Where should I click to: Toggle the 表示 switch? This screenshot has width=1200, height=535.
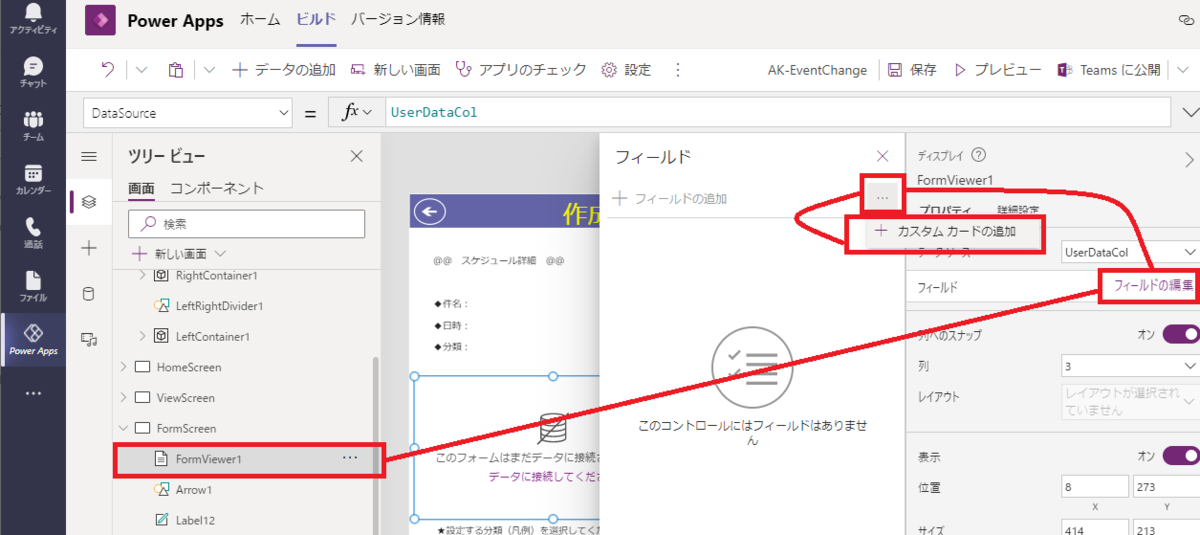point(1181,456)
